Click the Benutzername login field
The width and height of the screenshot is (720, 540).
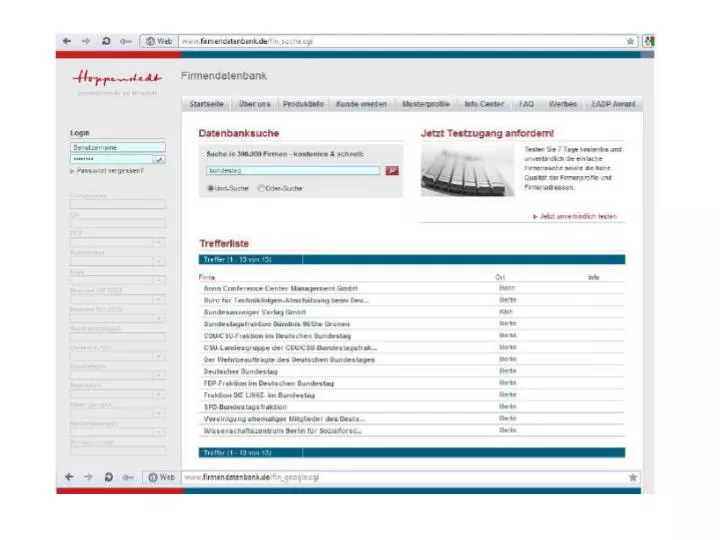(118, 147)
